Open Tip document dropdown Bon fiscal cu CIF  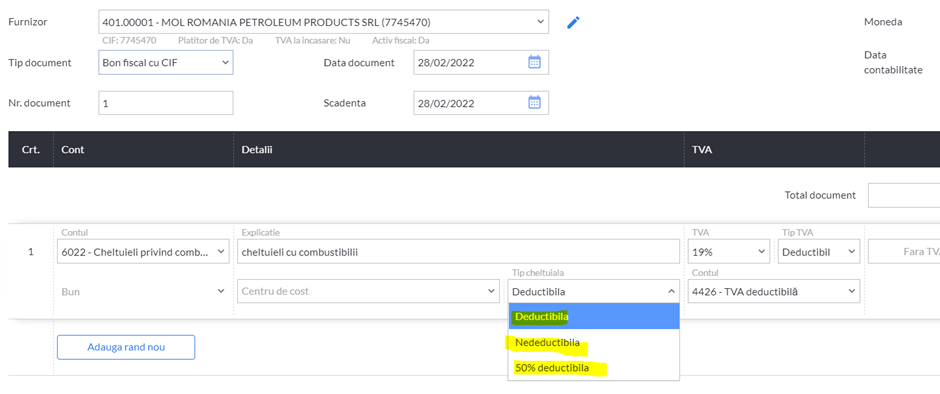tap(165, 62)
